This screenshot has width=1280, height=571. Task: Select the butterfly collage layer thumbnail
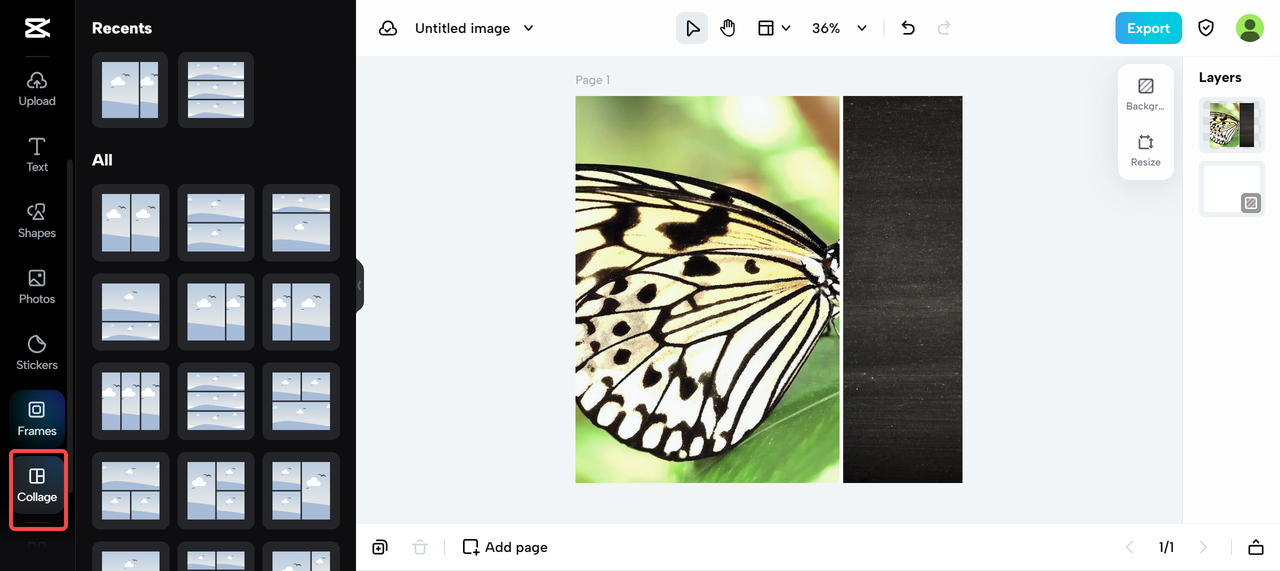click(1232, 125)
